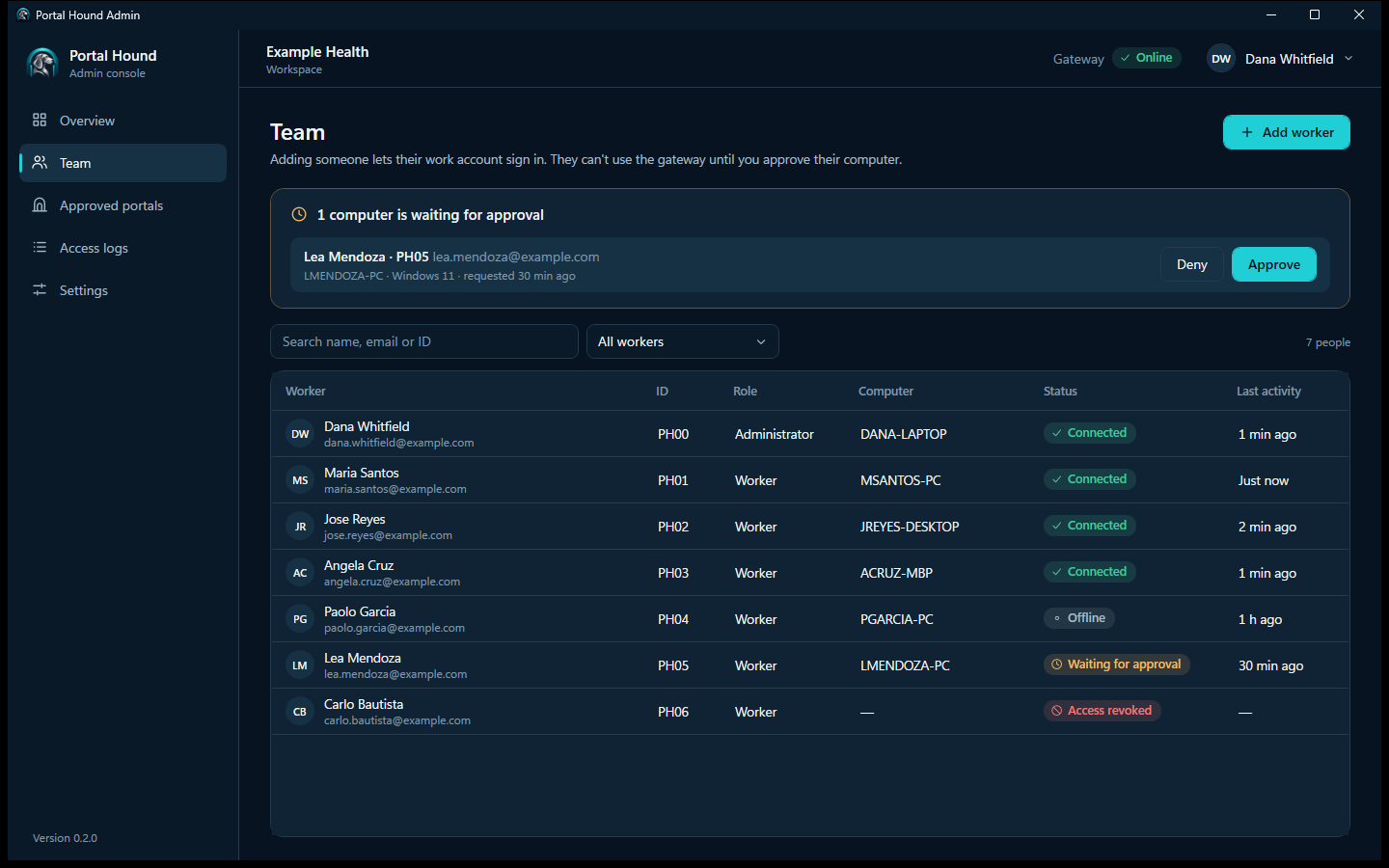Click the Team people icon in sidebar
Screen dimensions: 1389x868
click(x=40, y=162)
